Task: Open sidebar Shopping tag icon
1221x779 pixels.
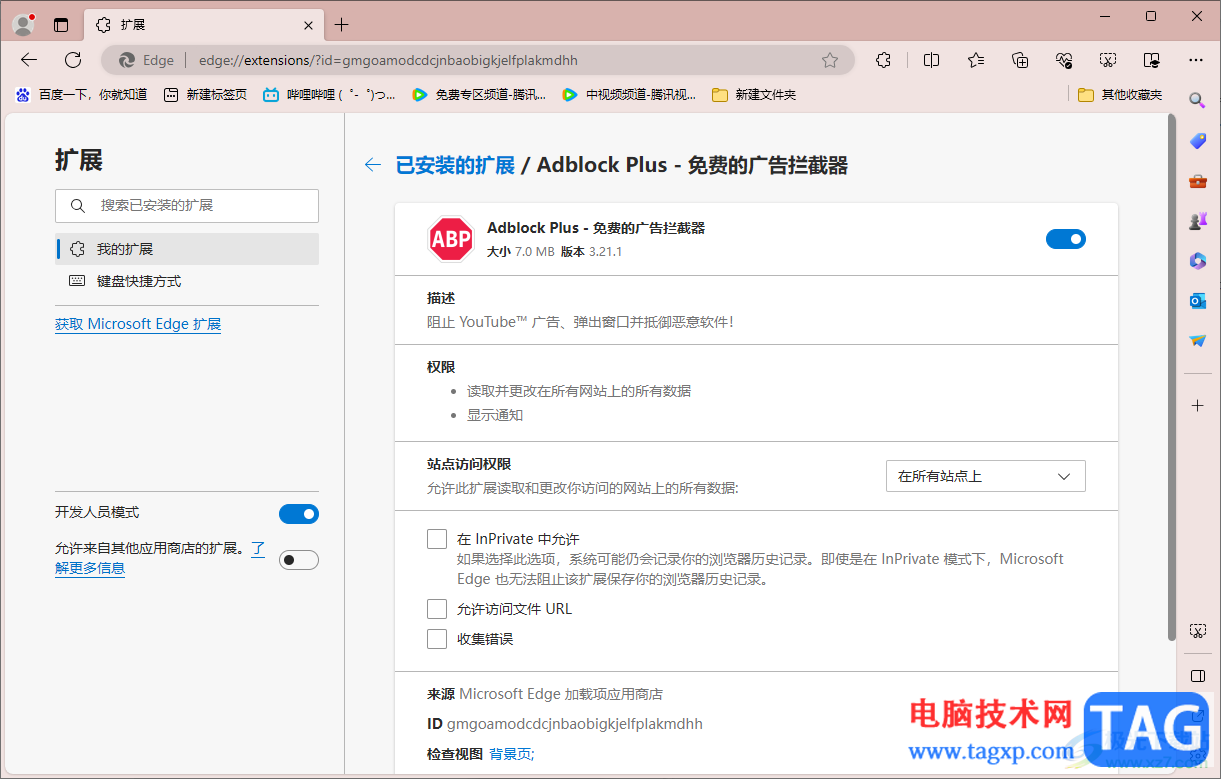Action: (x=1197, y=141)
